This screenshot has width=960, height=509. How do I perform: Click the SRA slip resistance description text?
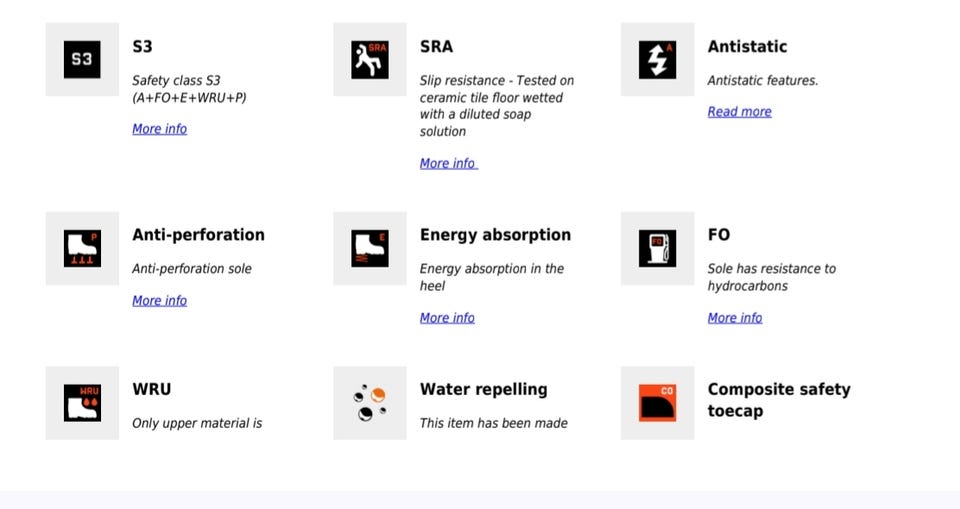click(496, 106)
